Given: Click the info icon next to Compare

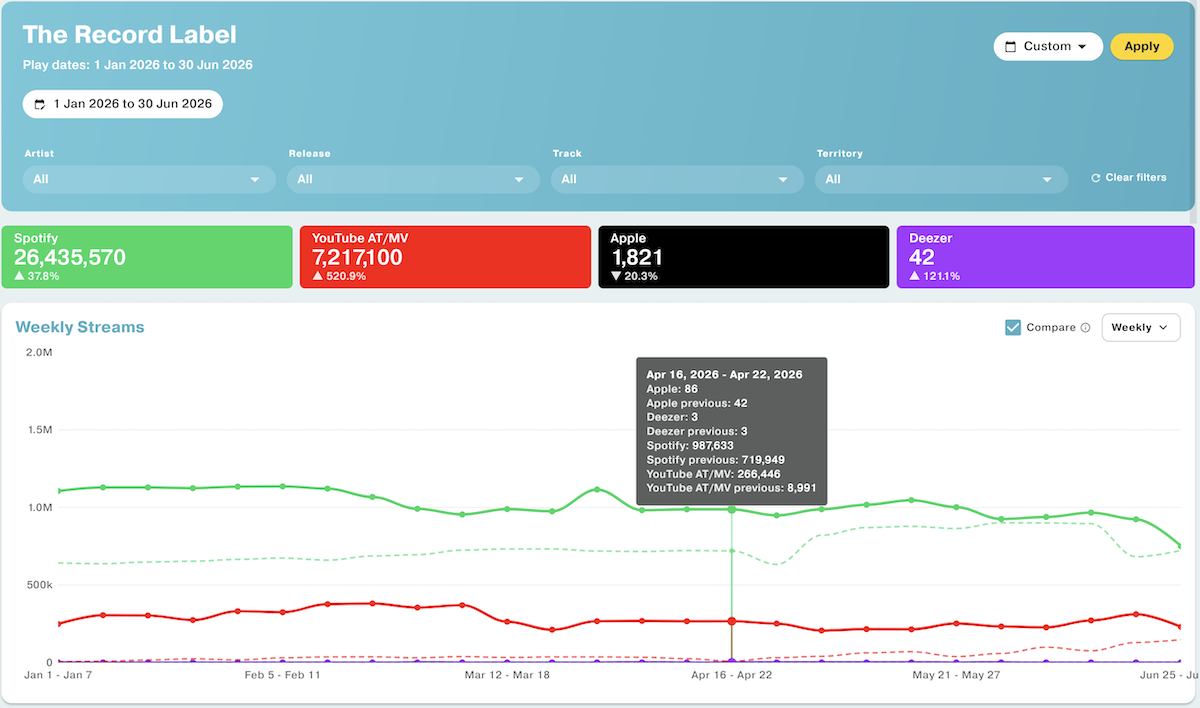Looking at the screenshot, I should coord(1085,327).
